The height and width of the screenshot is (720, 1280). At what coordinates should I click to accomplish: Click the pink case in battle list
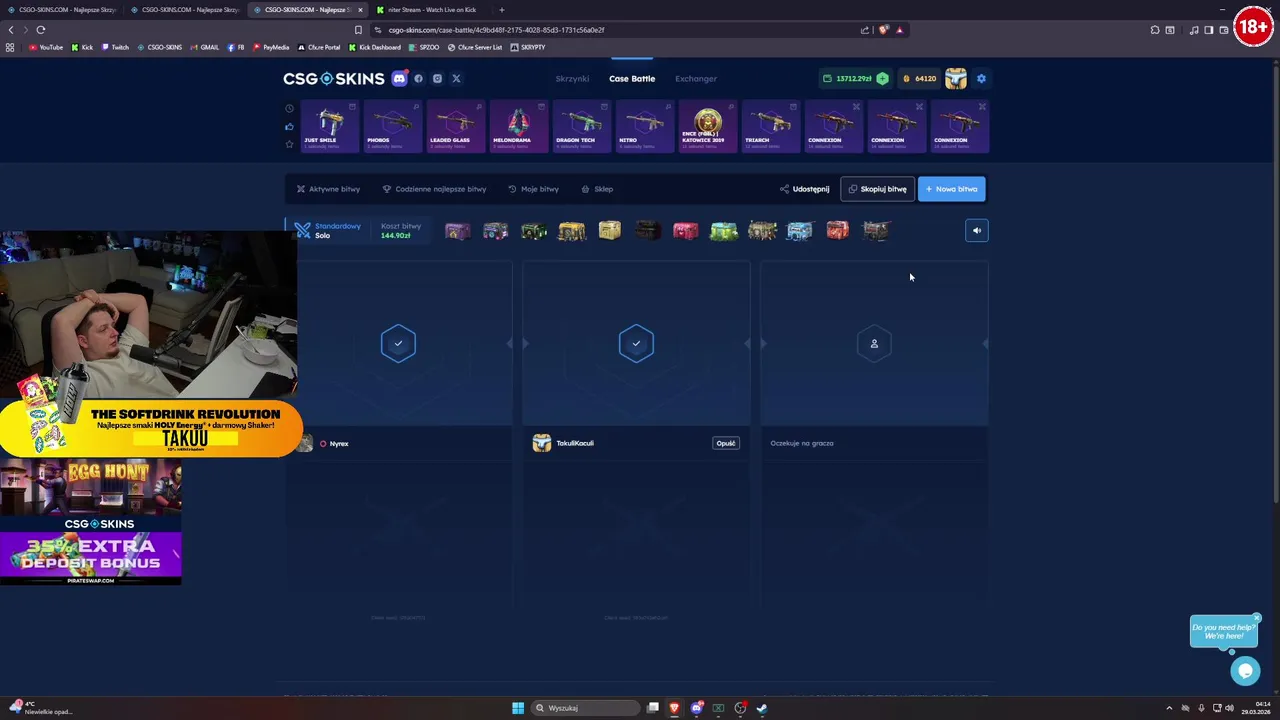click(685, 231)
